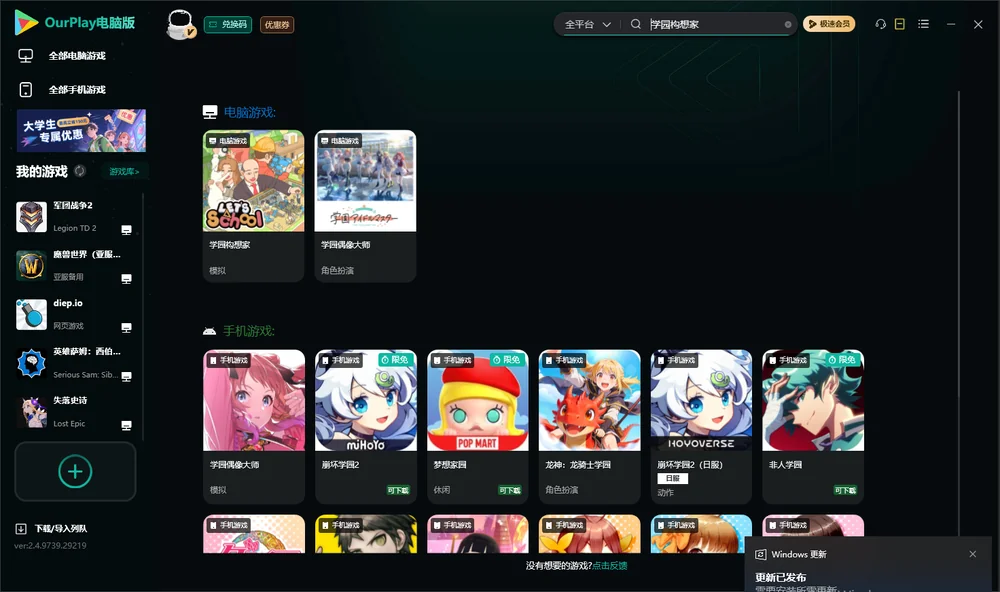Select 军团战争2 in my games list

75,217
